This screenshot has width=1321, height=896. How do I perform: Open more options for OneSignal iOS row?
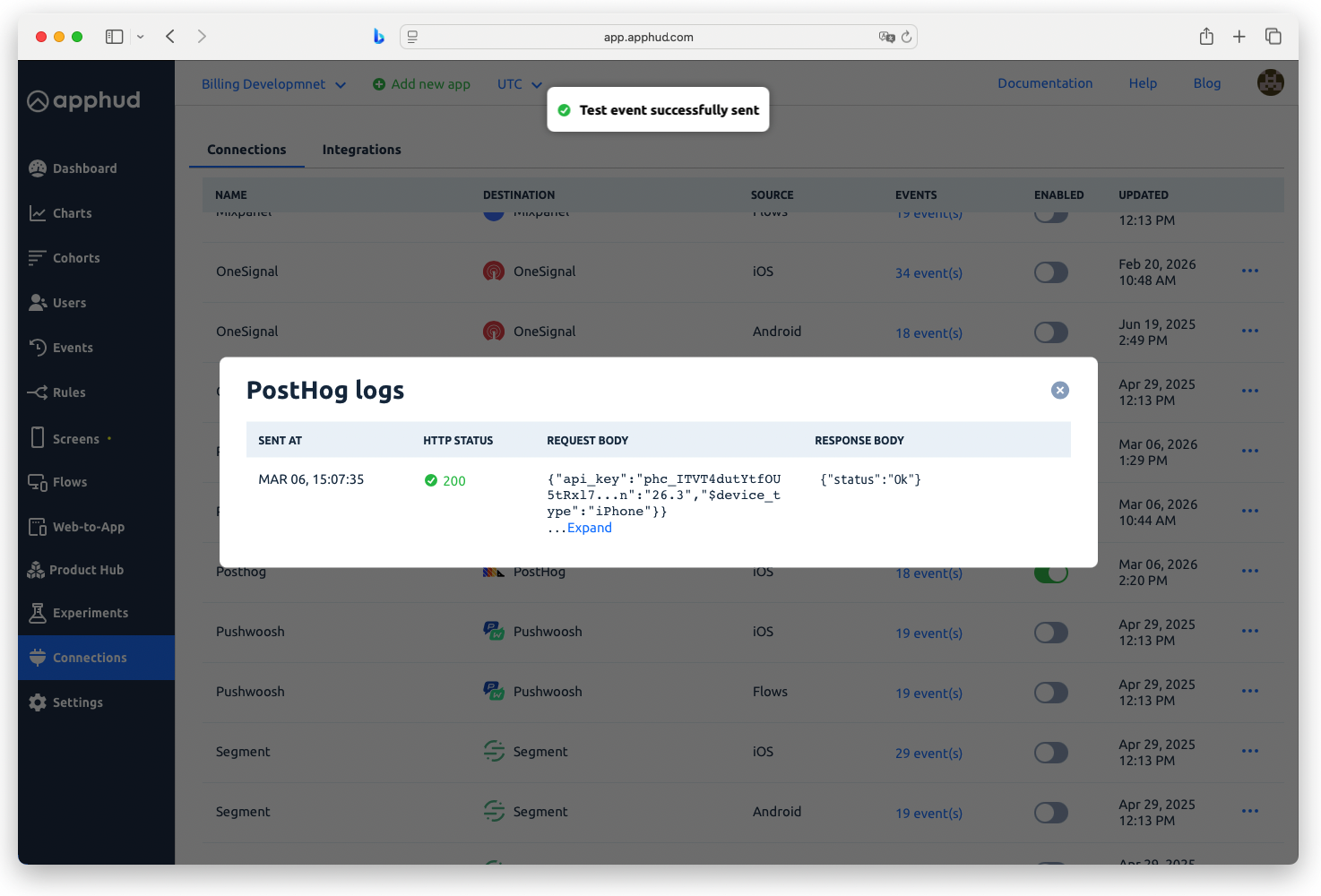click(1250, 271)
